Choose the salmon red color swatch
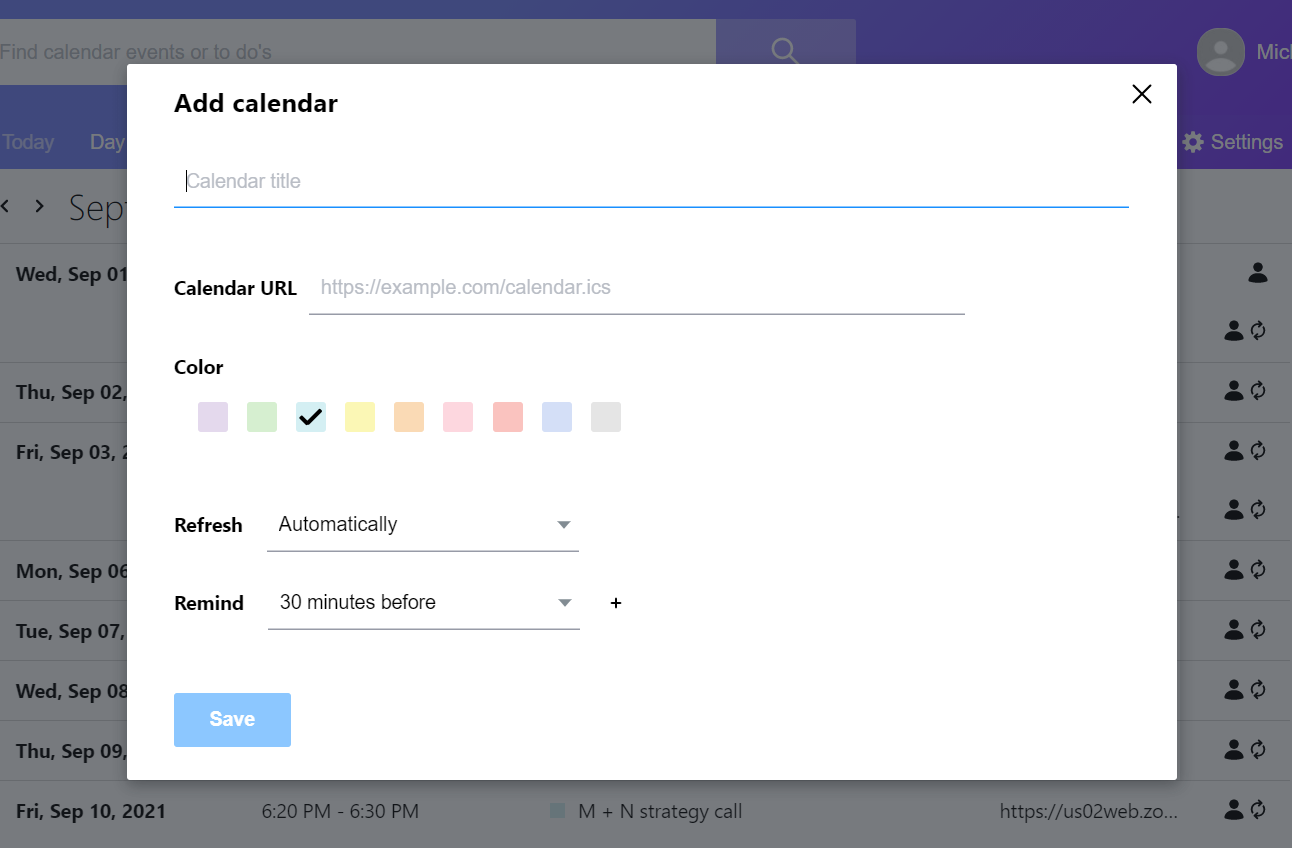This screenshot has width=1292, height=848. coord(508,417)
